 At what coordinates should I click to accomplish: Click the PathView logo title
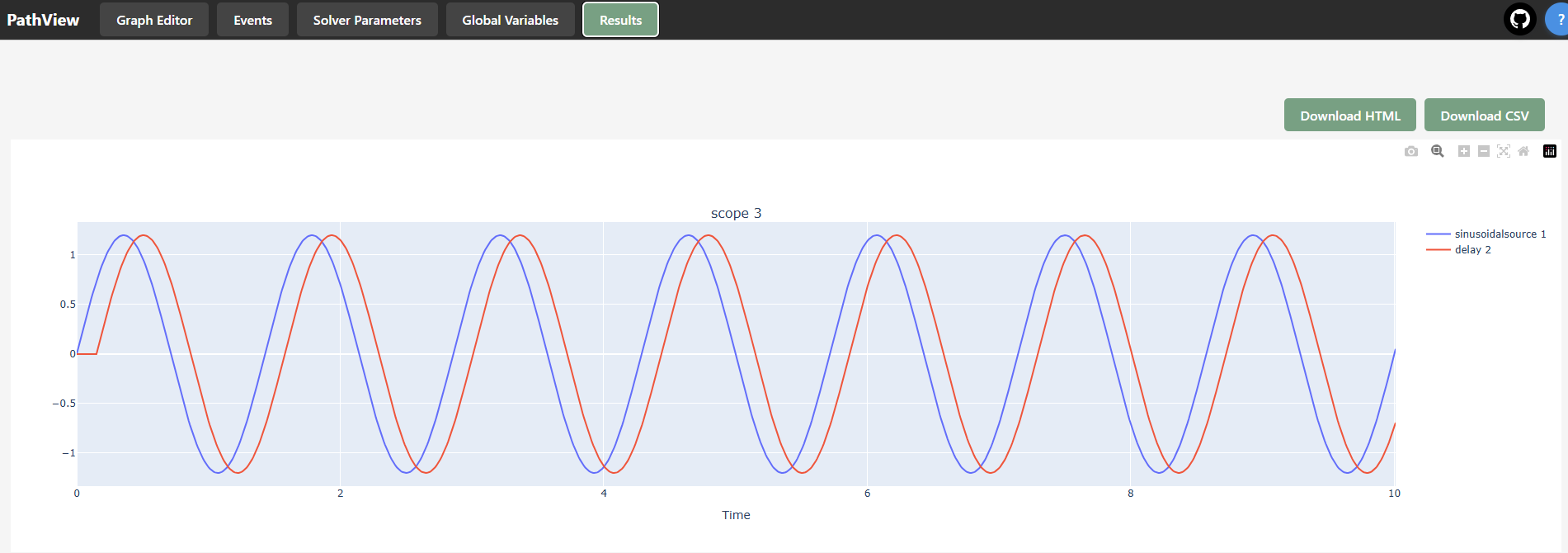click(x=43, y=20)
